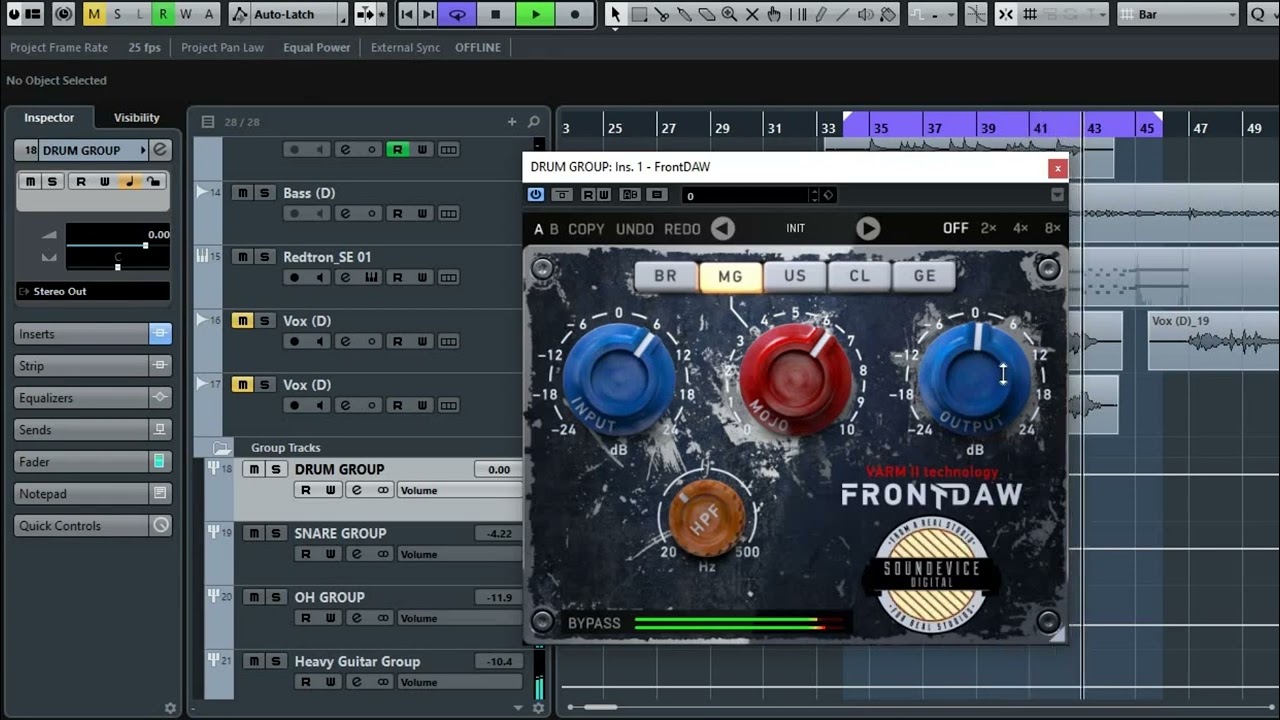Click UNDO in the FrontDAW top bar
The width and height of the screenshot is (1280, 720).
click(635, 229)
